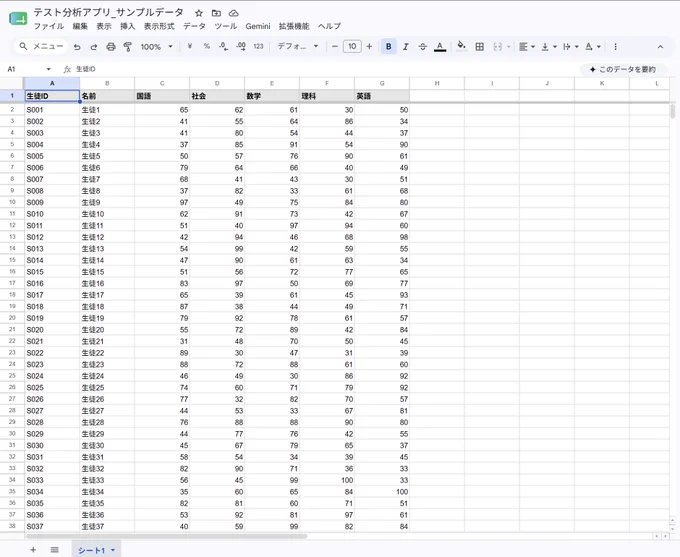The height and width of the screenshot is (557, 680).
Task: Click the このデータを要約 button
Action: click(623, 69)
